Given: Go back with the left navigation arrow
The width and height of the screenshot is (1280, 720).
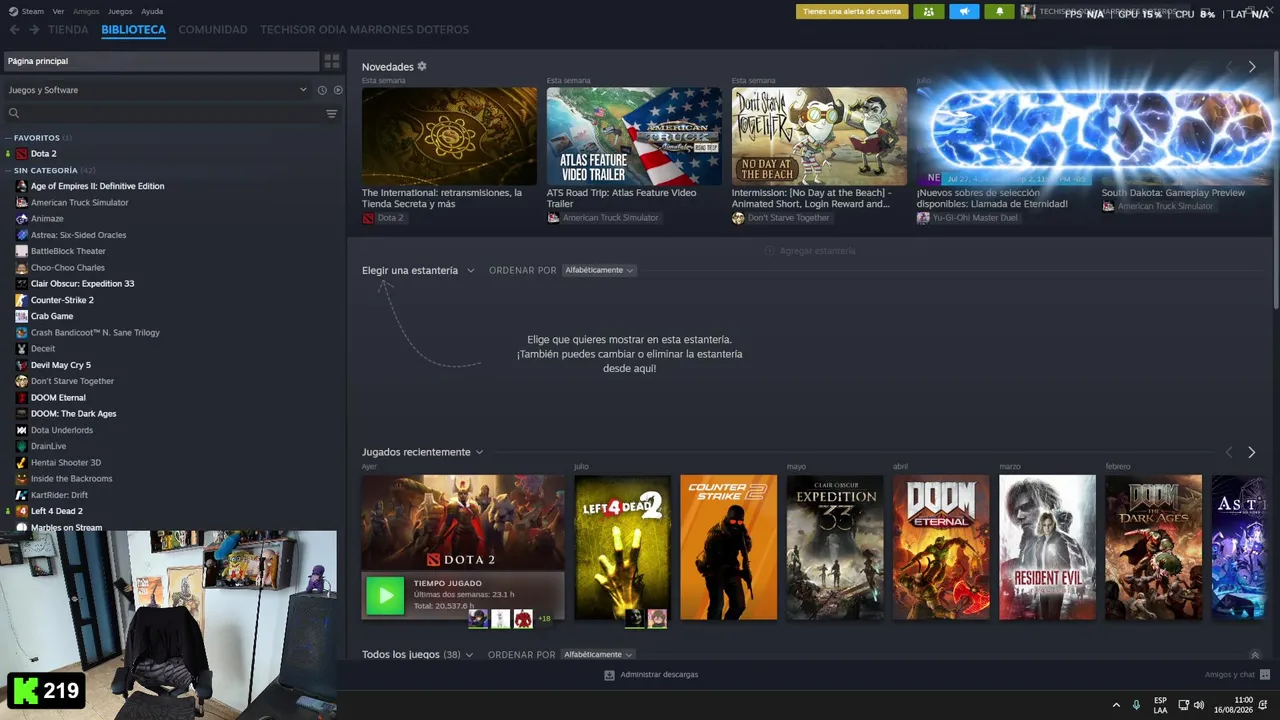Looking at the screenshot, I should click(14, 30).
